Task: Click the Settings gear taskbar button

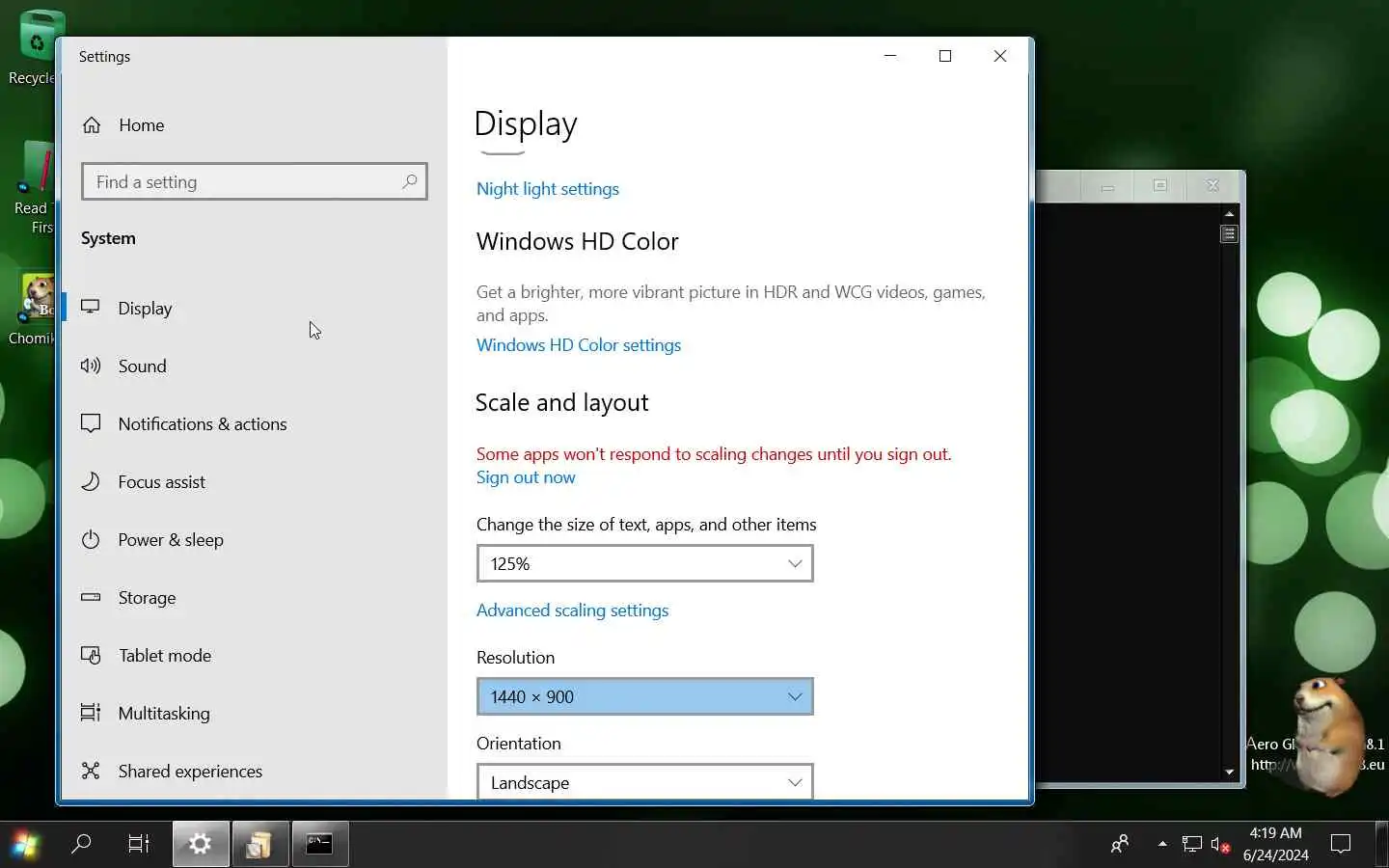Action: (201, 844)
